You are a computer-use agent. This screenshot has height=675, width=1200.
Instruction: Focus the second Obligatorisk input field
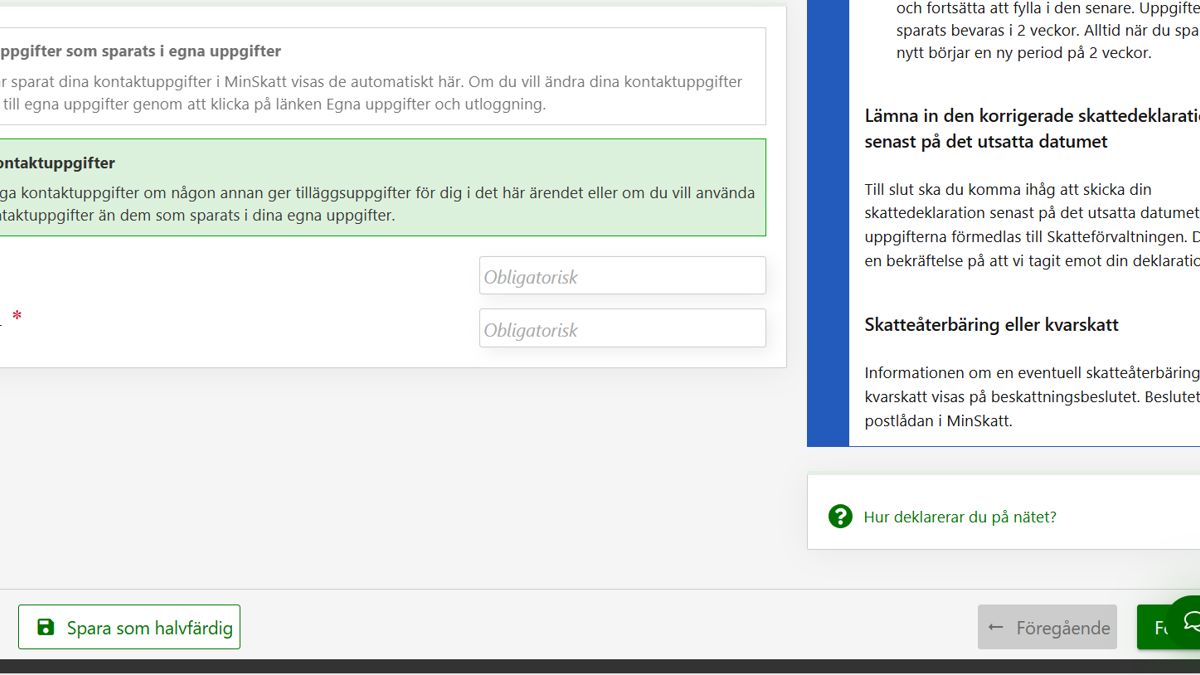tap(622, 329)
